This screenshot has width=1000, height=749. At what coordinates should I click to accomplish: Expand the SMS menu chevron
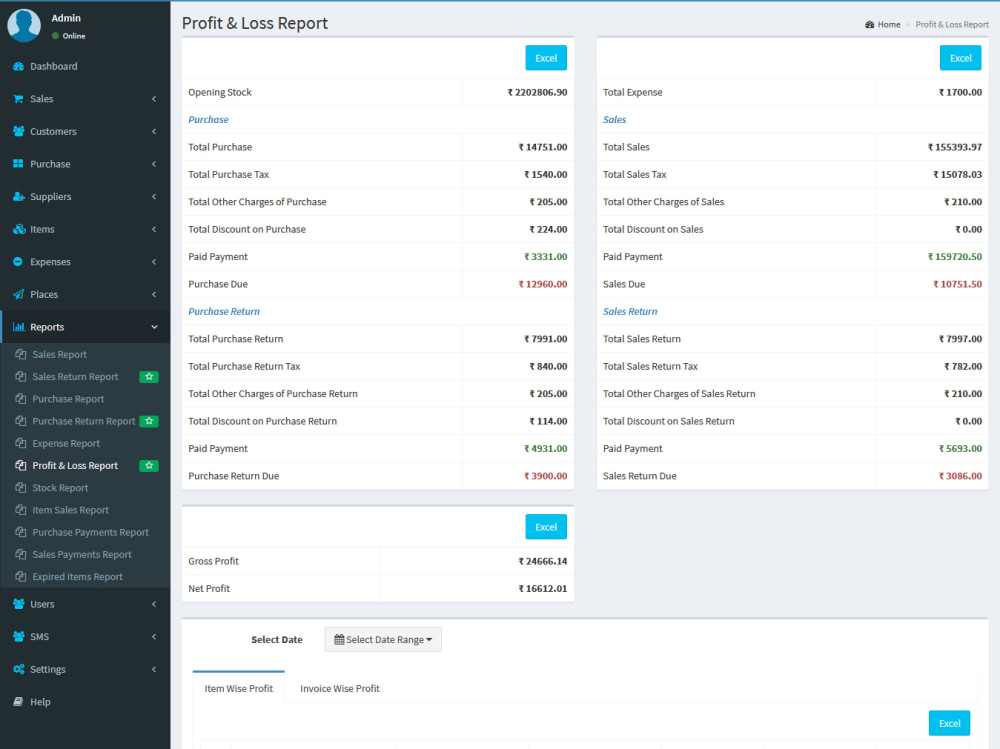154,637
